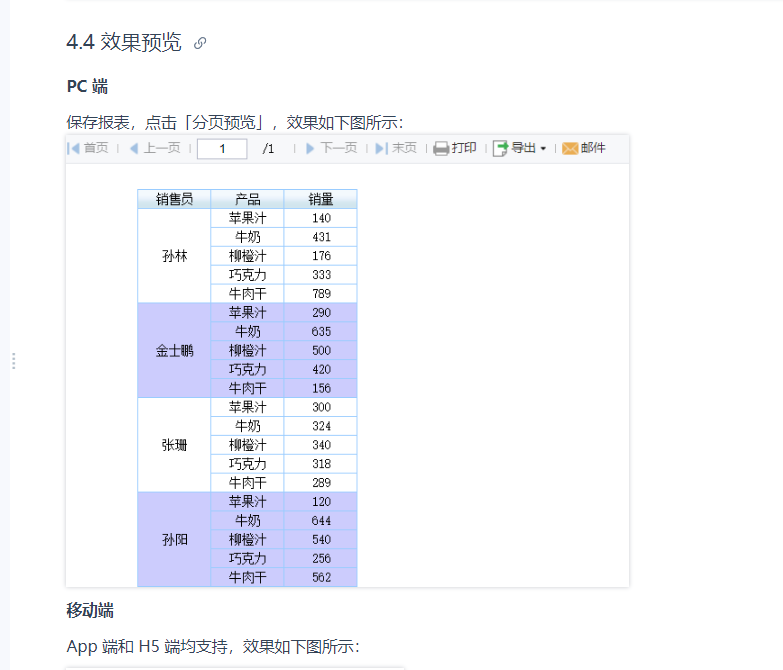Click the 导出 export icon

tap(500, 148)
